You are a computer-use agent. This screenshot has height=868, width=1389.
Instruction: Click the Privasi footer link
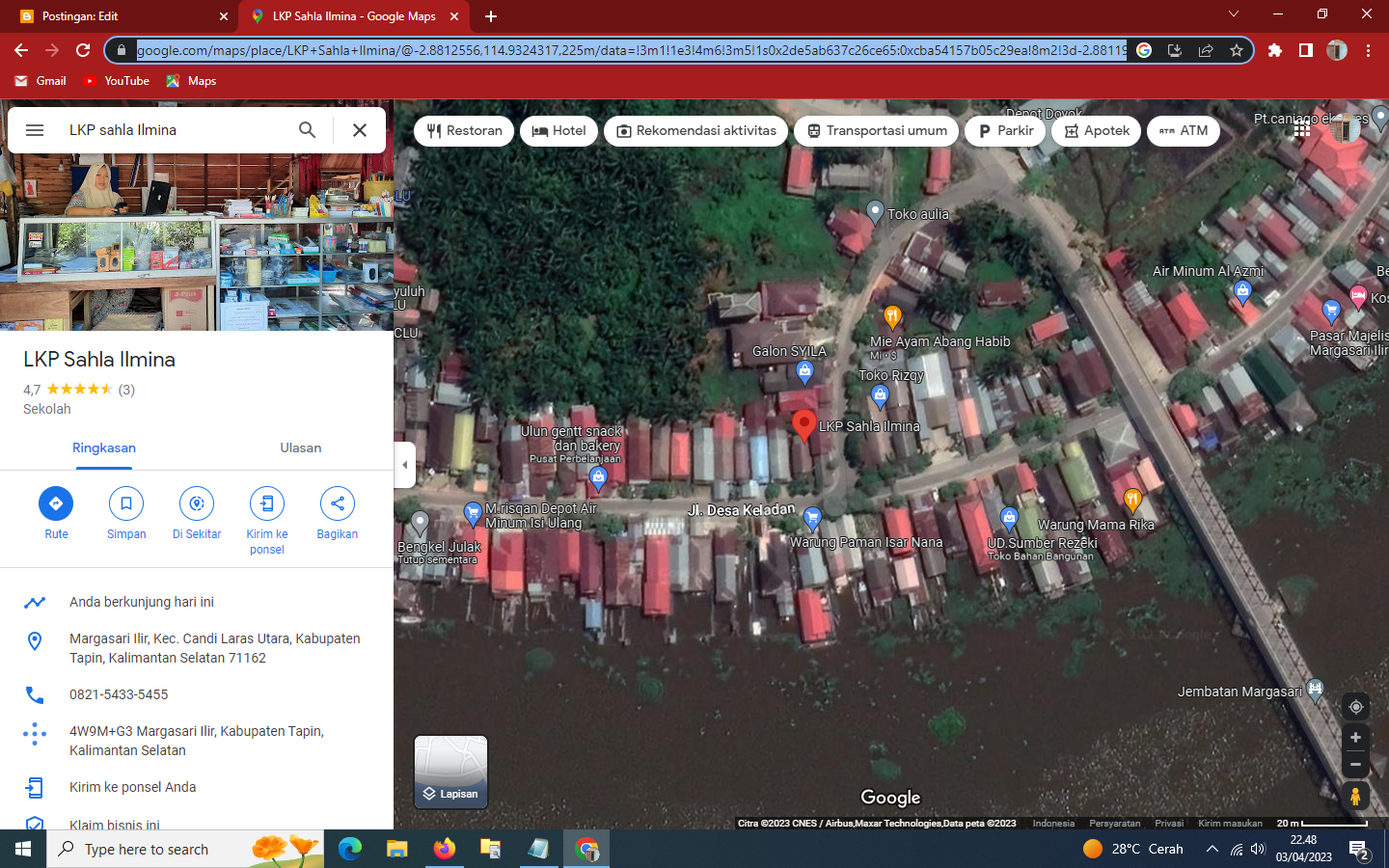[x=1169, y=824]
